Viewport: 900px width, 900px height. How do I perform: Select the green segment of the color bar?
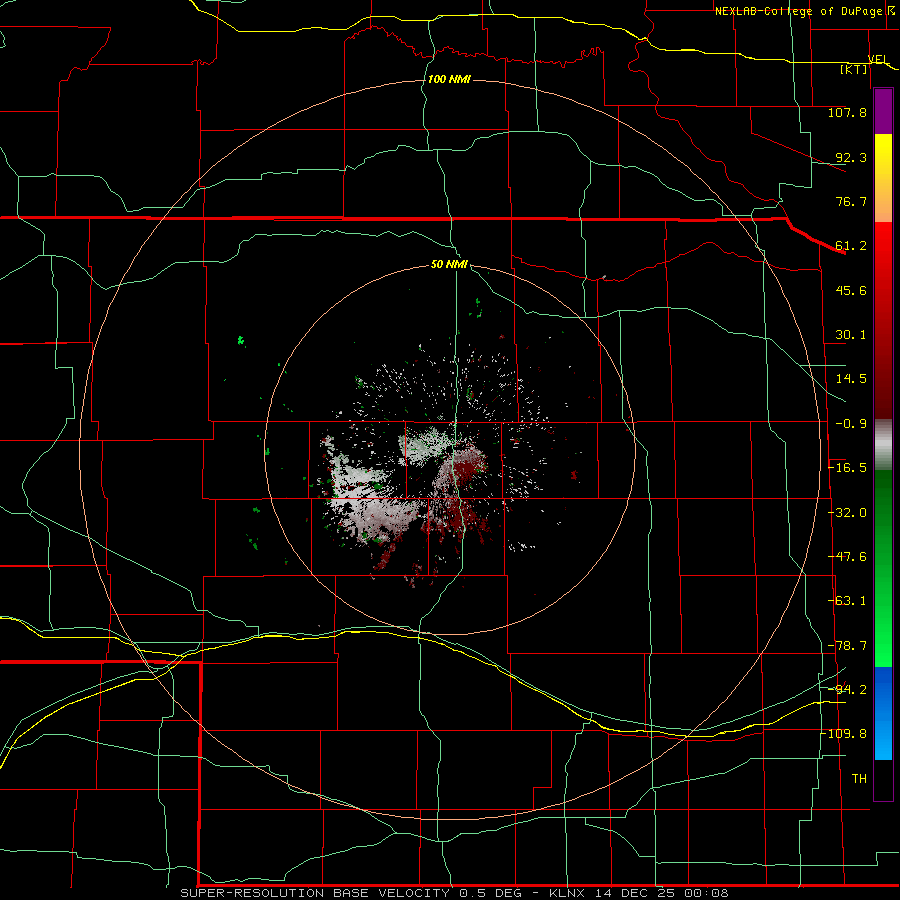(x=883, y=568)
